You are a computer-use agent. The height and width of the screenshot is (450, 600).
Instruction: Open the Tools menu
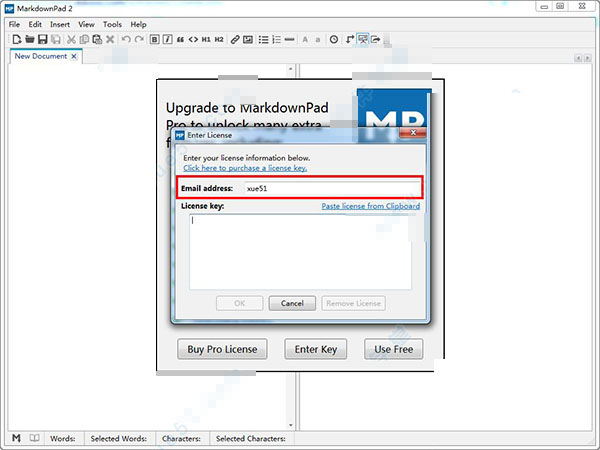click(112, 24)
